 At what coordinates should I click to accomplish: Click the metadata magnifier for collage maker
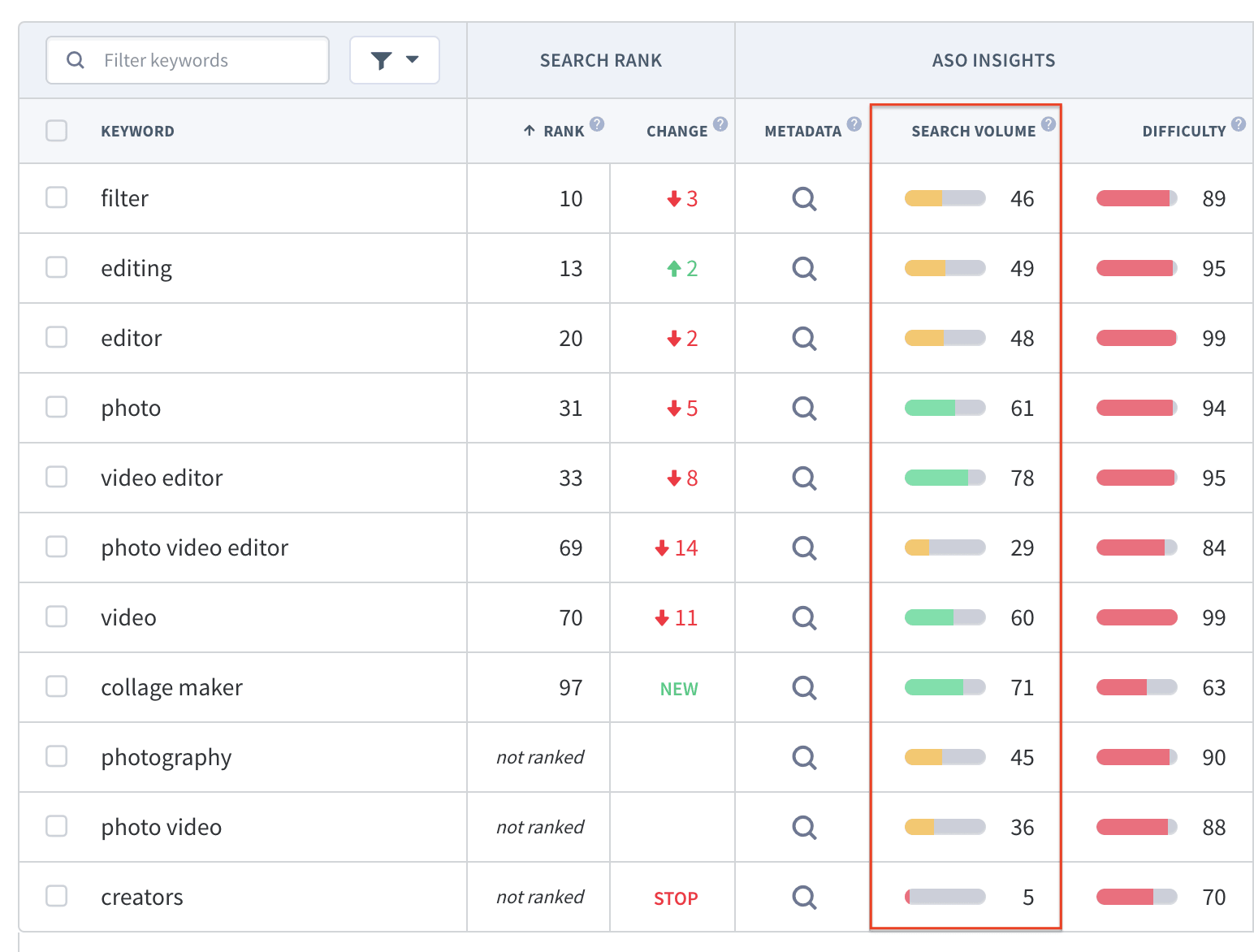tap(804, 687)
